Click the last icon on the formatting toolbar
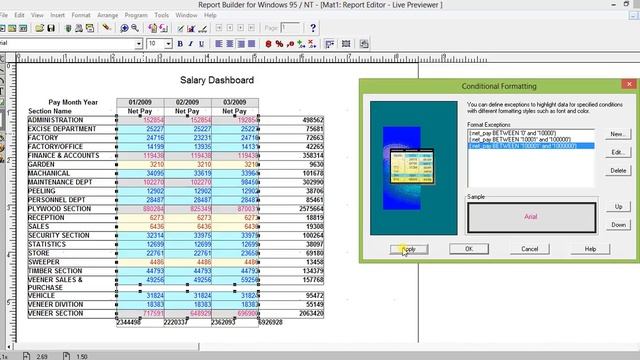The image size is (640, 360). click(364, 44)
